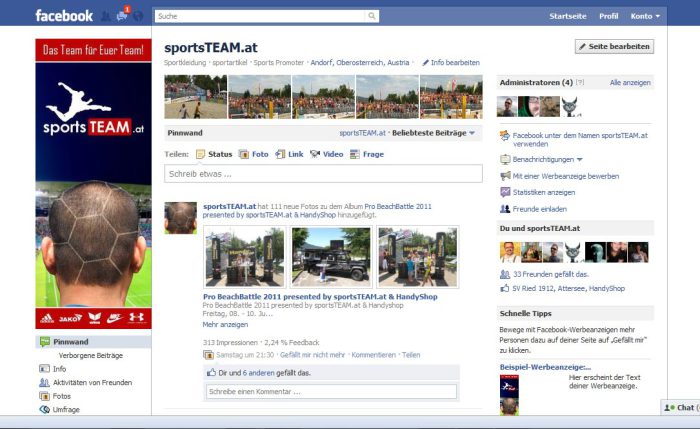This screenshot has height=429, width=700.
Task: Click the Facebook logo
Action: click(x=64, y=16)
